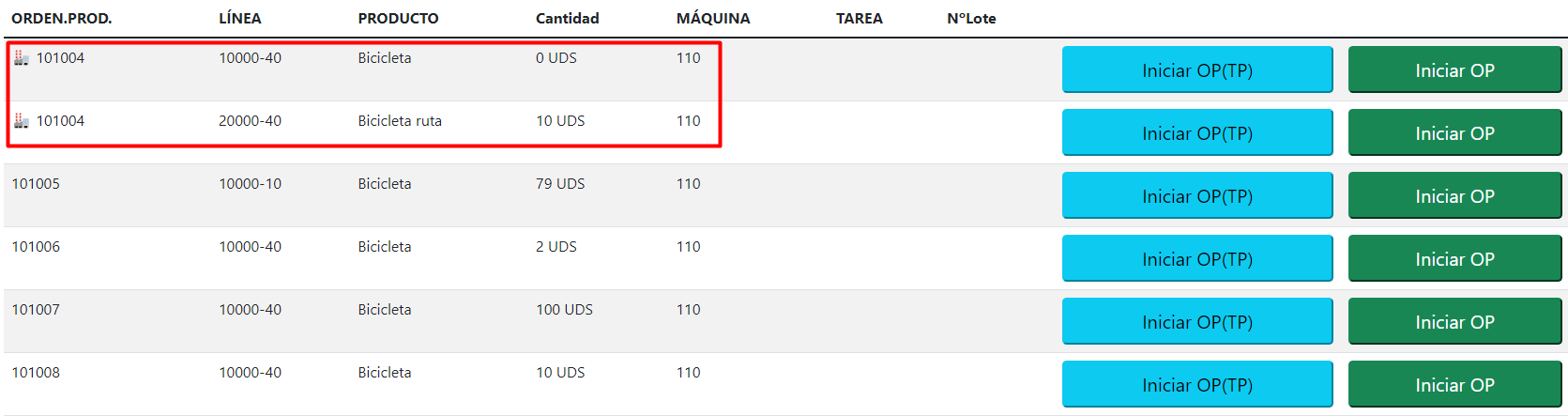Image resolution: width=1568 pixels, height=416 pixels.
Task: Click Iniciar OP(TP) for order 101005
Action: click(x=1197, y=196)
